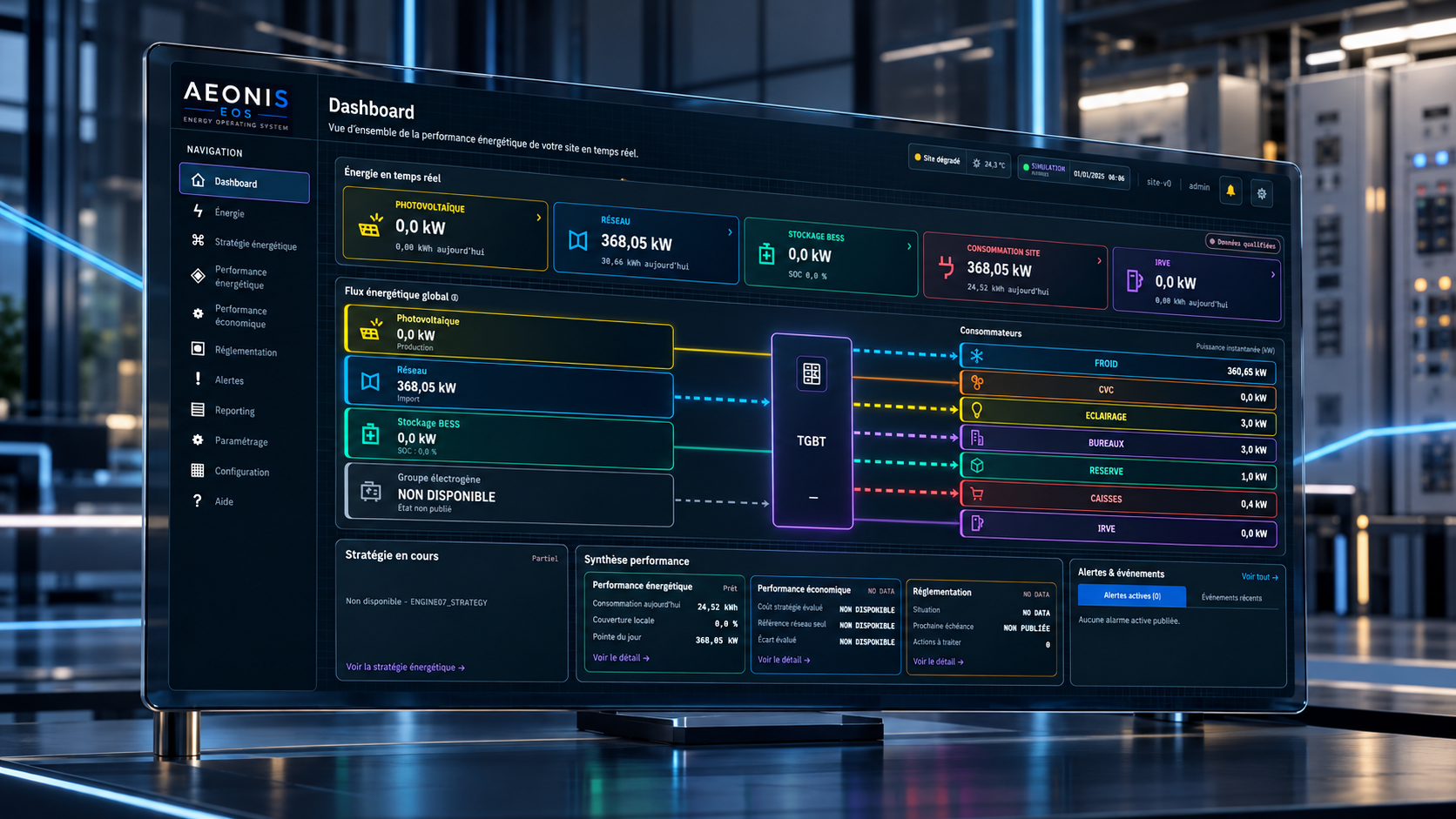Viewport: 1456px width, 819px height.
Task: Click the Paramétrage gear icon
Action: point(198,440)
